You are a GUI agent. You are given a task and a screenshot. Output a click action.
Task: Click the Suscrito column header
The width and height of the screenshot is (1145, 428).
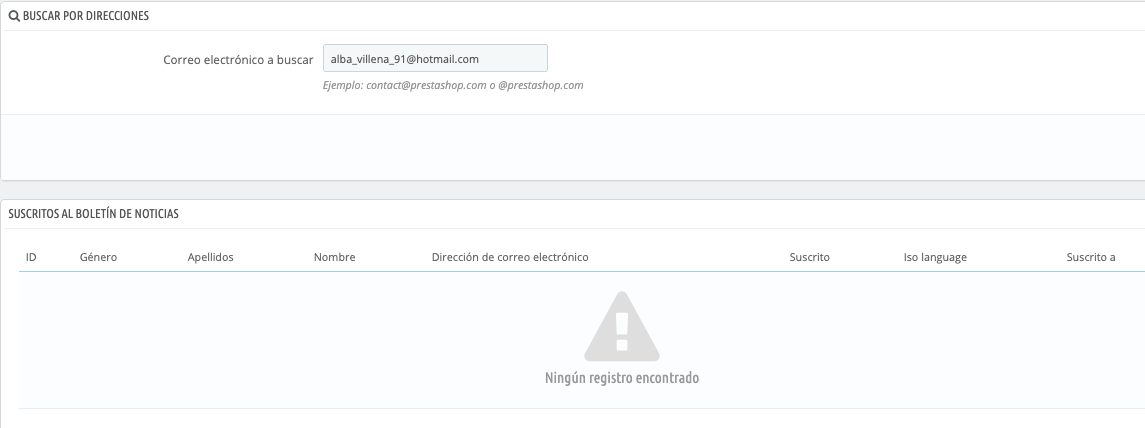pos(809,257)
